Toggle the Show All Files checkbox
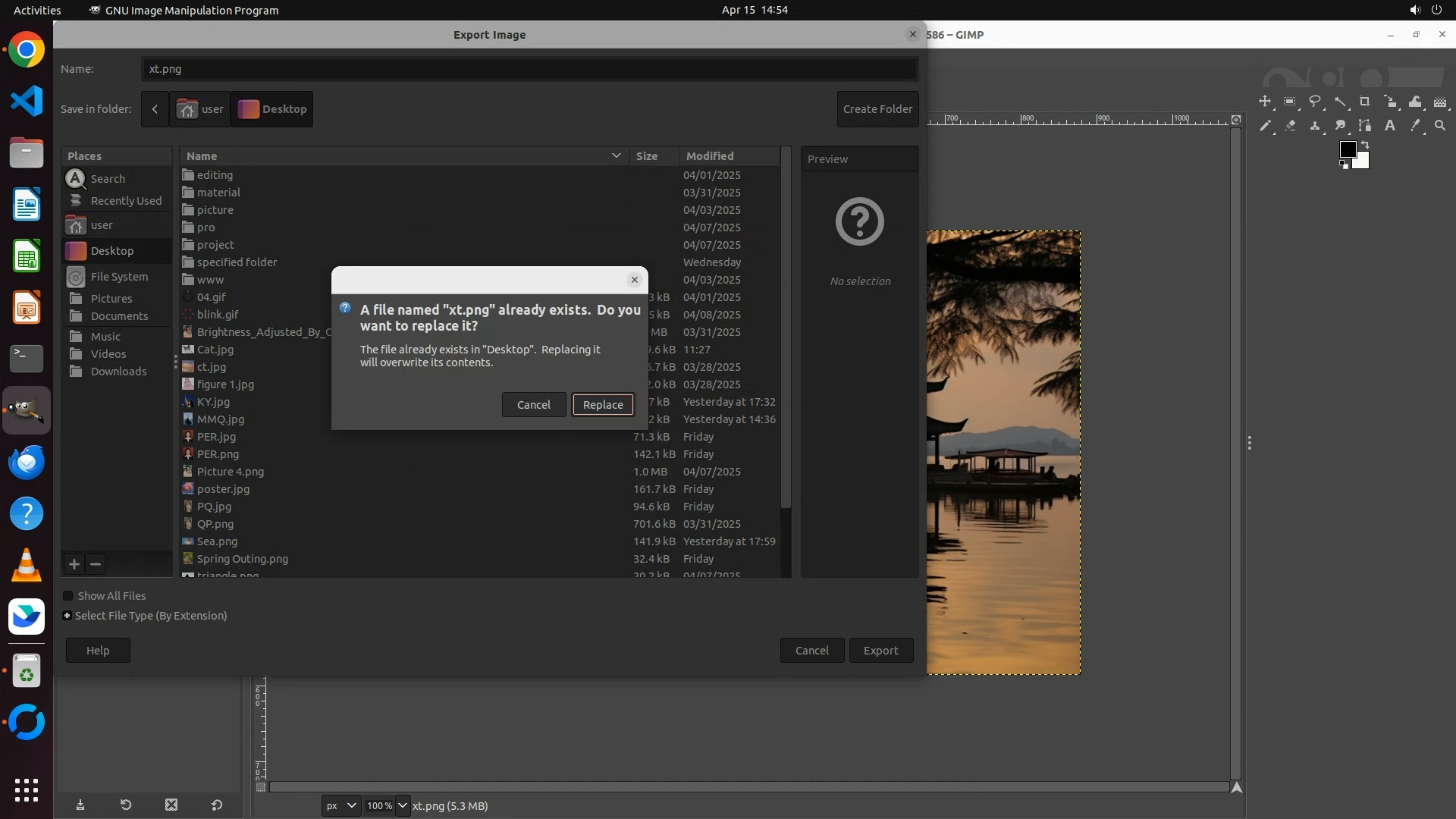Screen dimensions: 1456x819 [x=68, y=596]
